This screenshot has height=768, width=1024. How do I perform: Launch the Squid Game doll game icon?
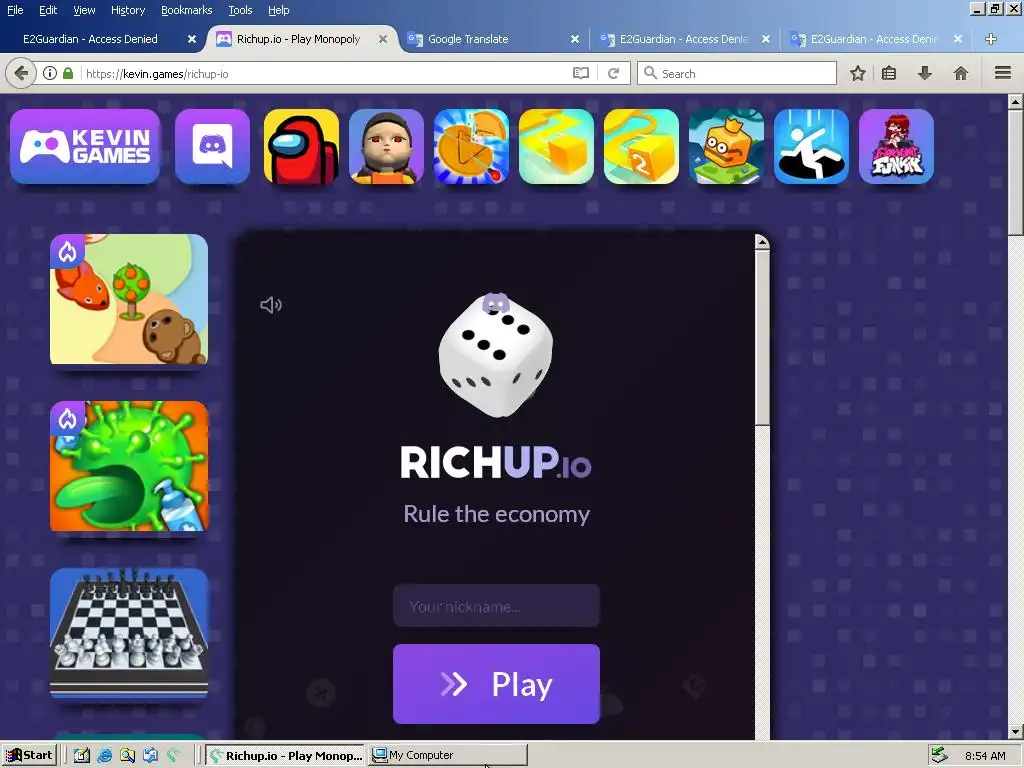tap(386, 146)
